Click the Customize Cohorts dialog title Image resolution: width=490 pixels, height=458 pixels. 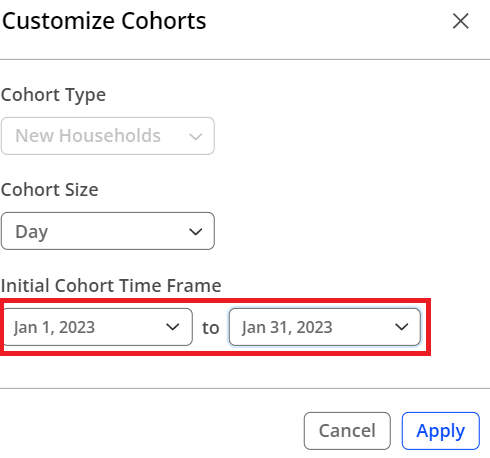(x=104, y=21)
